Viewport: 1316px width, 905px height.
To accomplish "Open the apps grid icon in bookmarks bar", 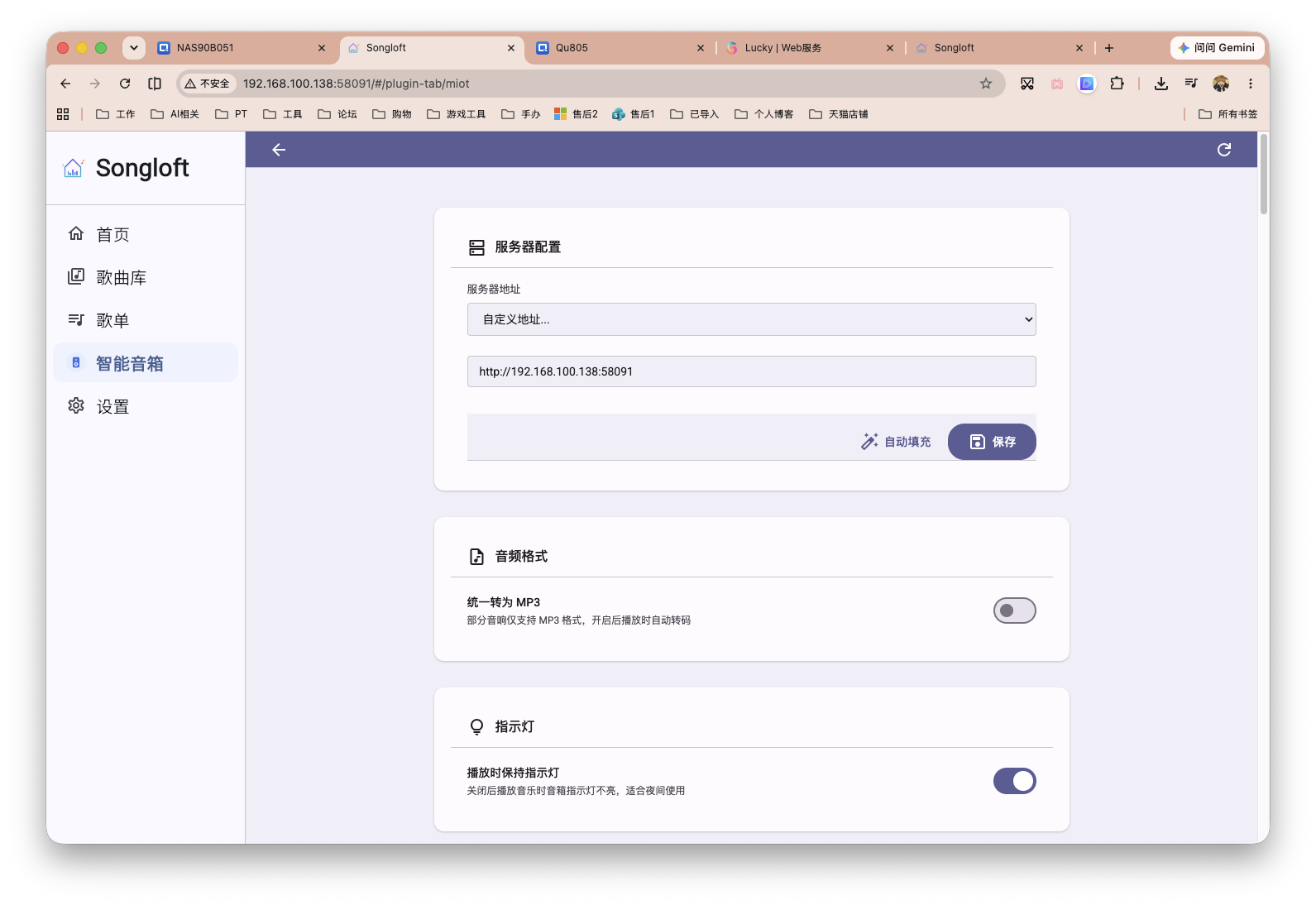I will pyautogui.click(x=63, y=114).
